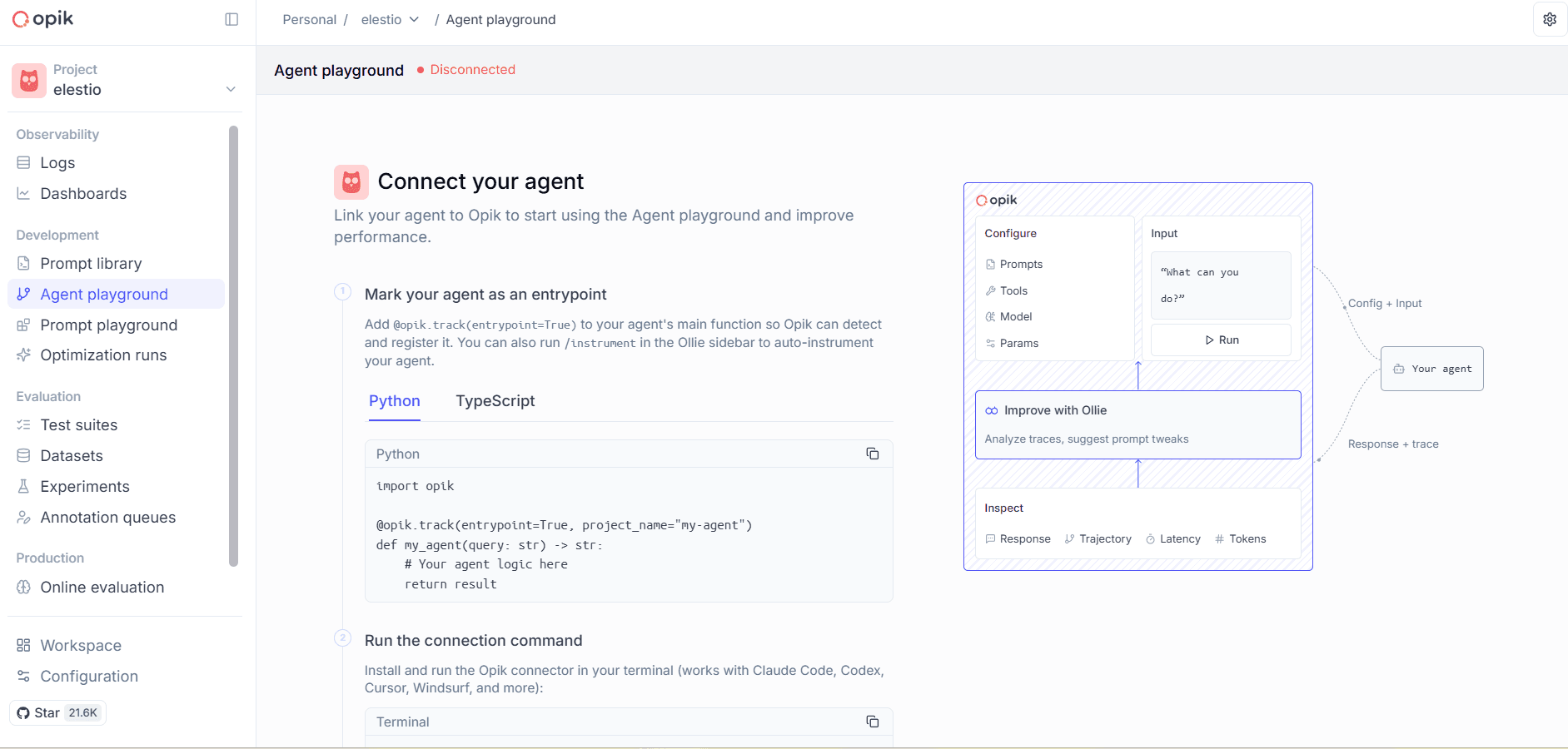Click Tools in the Configure panel
This screenshot has width=1568, height=749.
(x=1006, y=290)
